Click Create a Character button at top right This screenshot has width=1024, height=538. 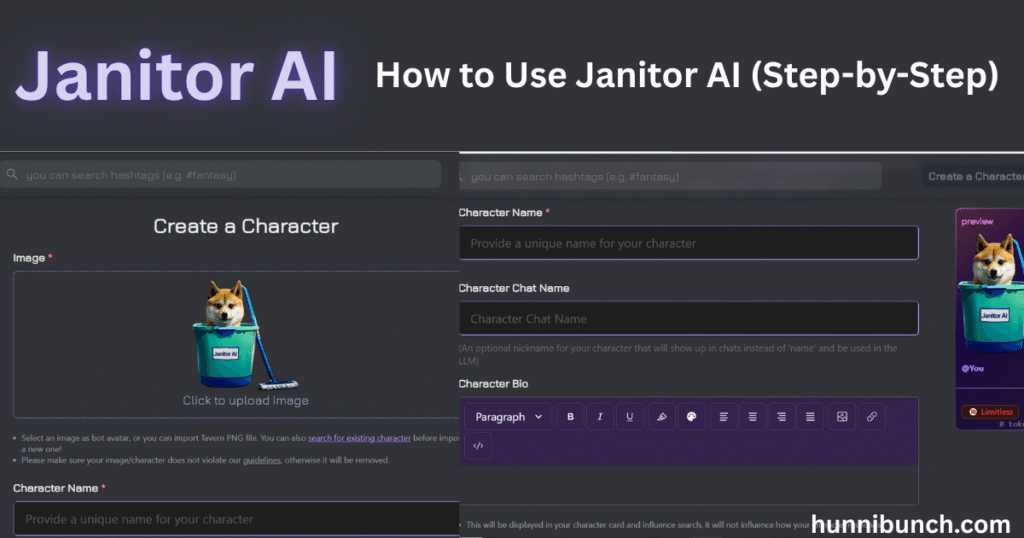[x=974, y=176]
